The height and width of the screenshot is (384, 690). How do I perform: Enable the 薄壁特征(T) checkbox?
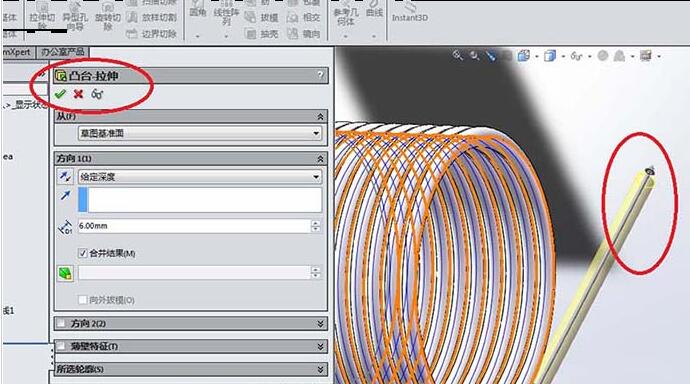61,347
